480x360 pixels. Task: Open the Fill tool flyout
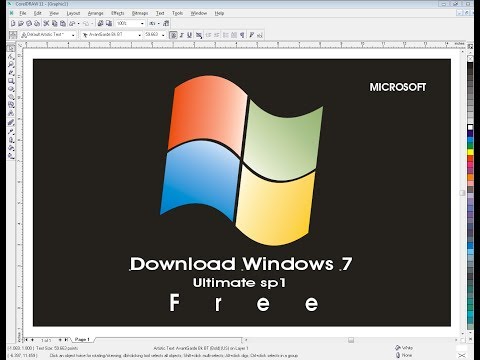tap(11, 148)
